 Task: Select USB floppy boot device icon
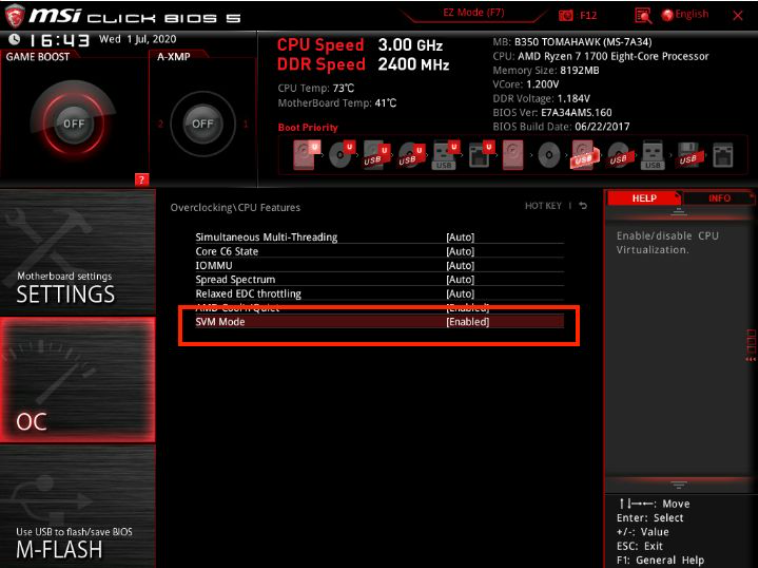[689, 155]
